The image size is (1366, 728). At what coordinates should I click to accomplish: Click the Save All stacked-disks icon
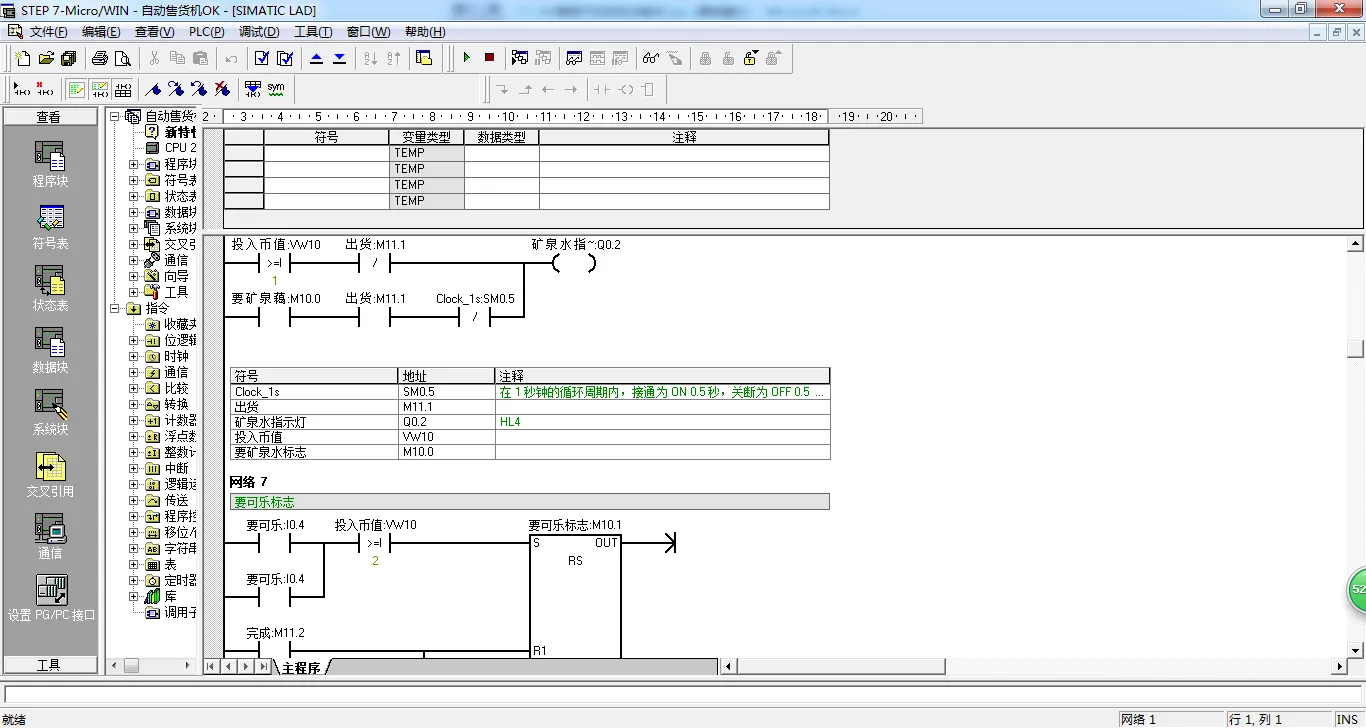coord(69,58)
